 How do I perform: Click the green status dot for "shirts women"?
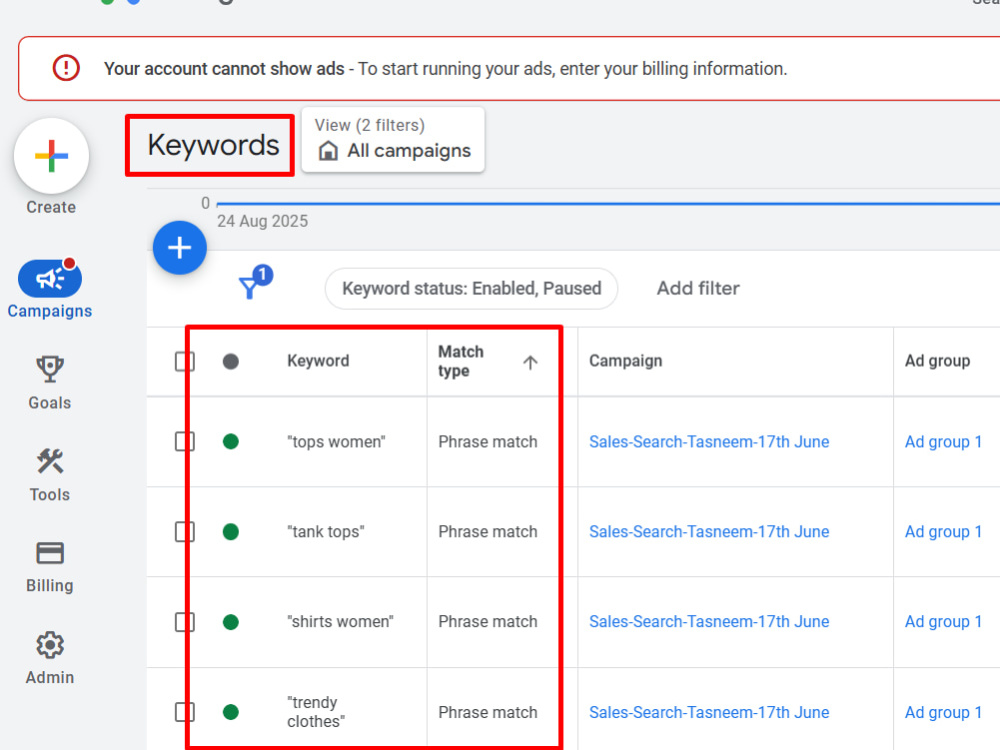[x=231, y=622]
